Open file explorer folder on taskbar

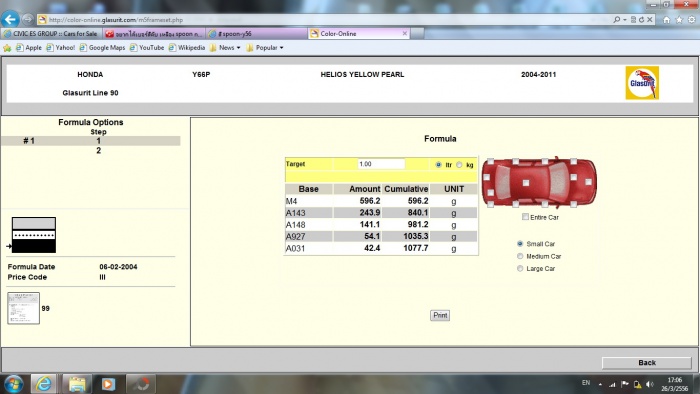click(76, 384)
